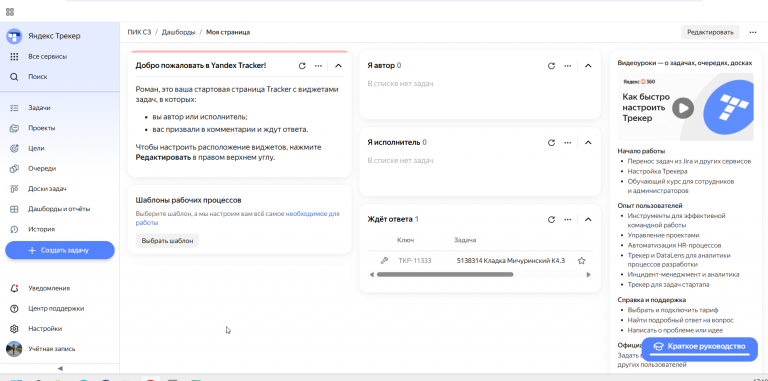Click the window grid icon at top left
The height and width of the screenshot is (381, 768).
click(x=10, y=12)
